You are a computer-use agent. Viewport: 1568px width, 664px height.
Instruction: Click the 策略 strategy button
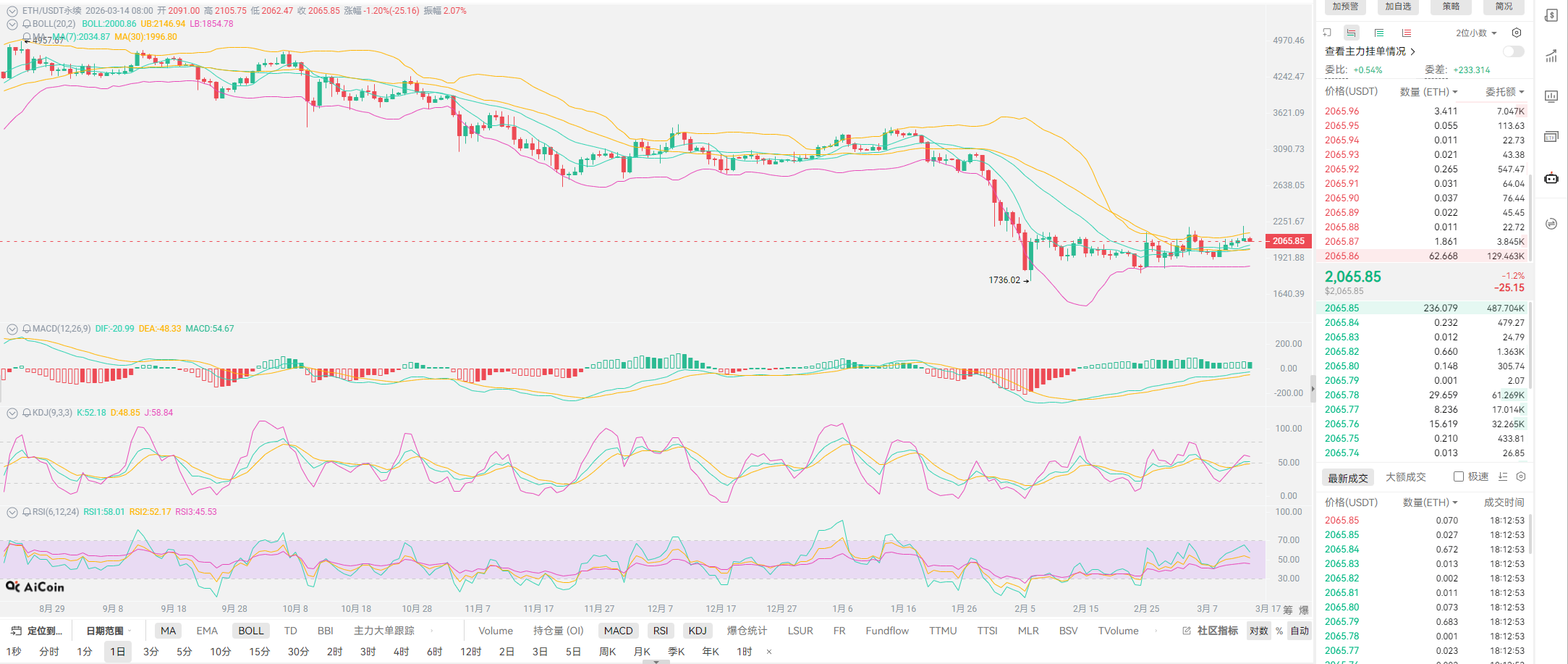click(x=1451, y=7)
